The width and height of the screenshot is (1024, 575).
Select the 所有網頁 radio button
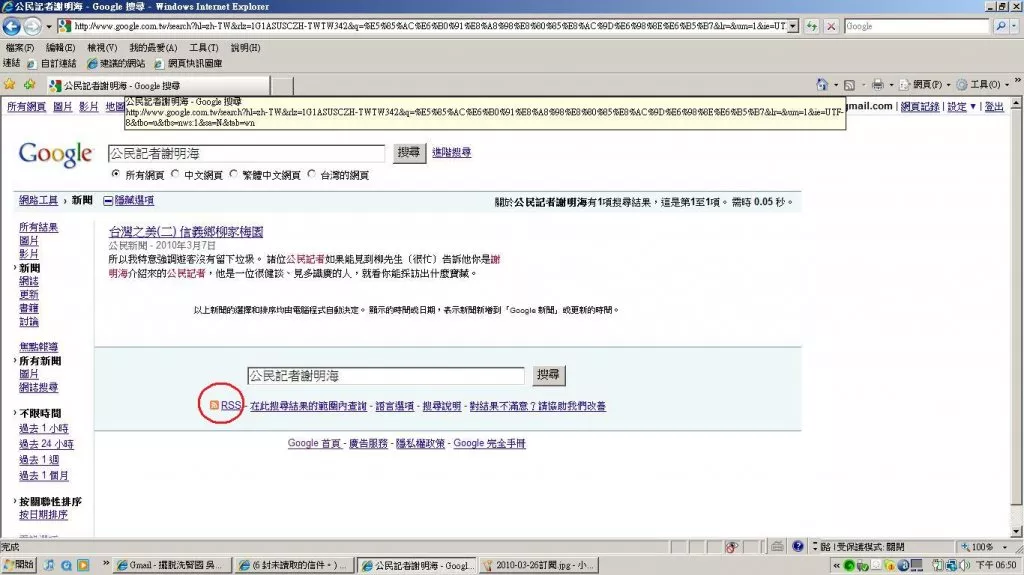[x=116, y=174]
